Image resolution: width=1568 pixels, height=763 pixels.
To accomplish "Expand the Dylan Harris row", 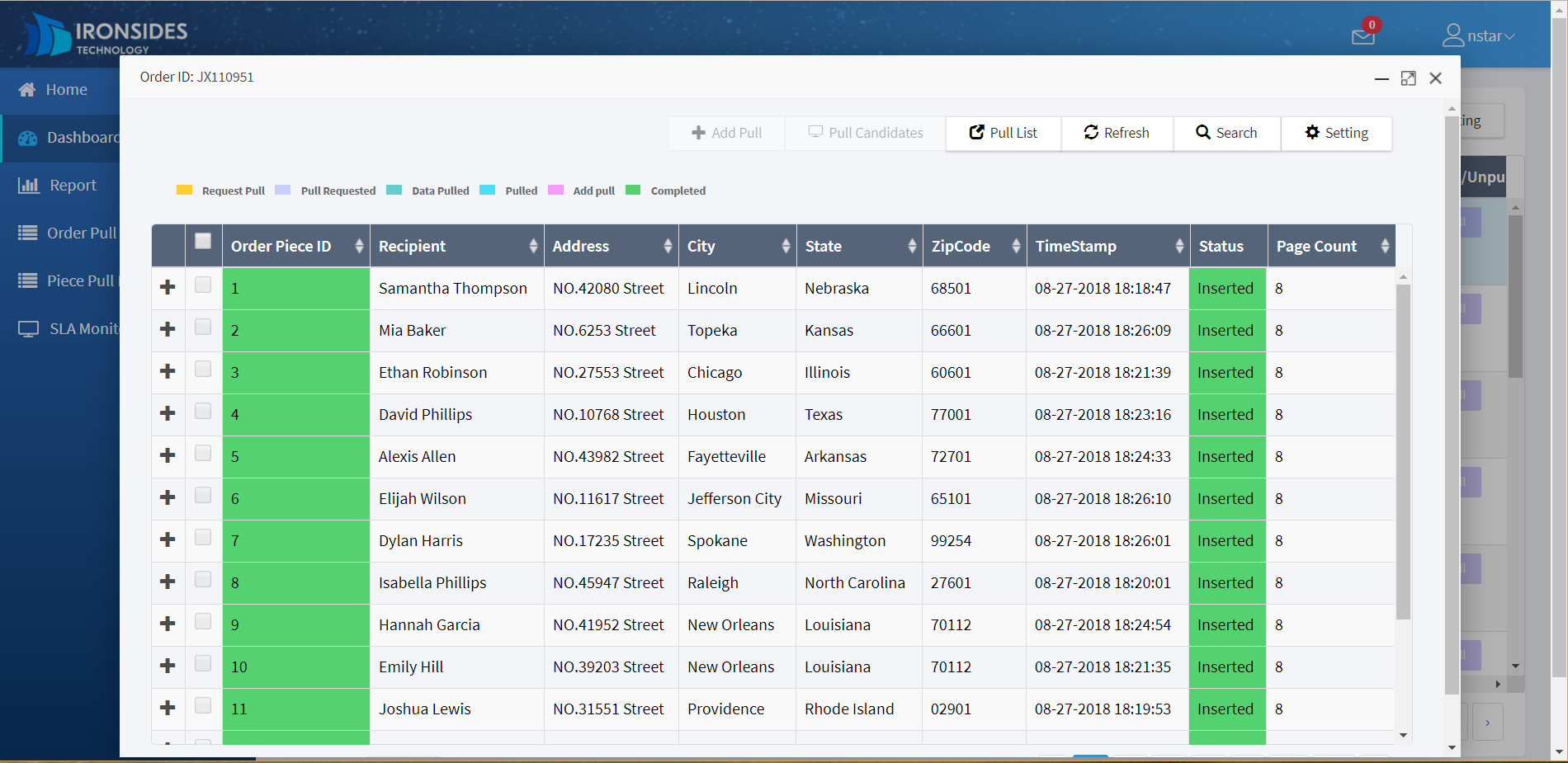I will 168,540.
